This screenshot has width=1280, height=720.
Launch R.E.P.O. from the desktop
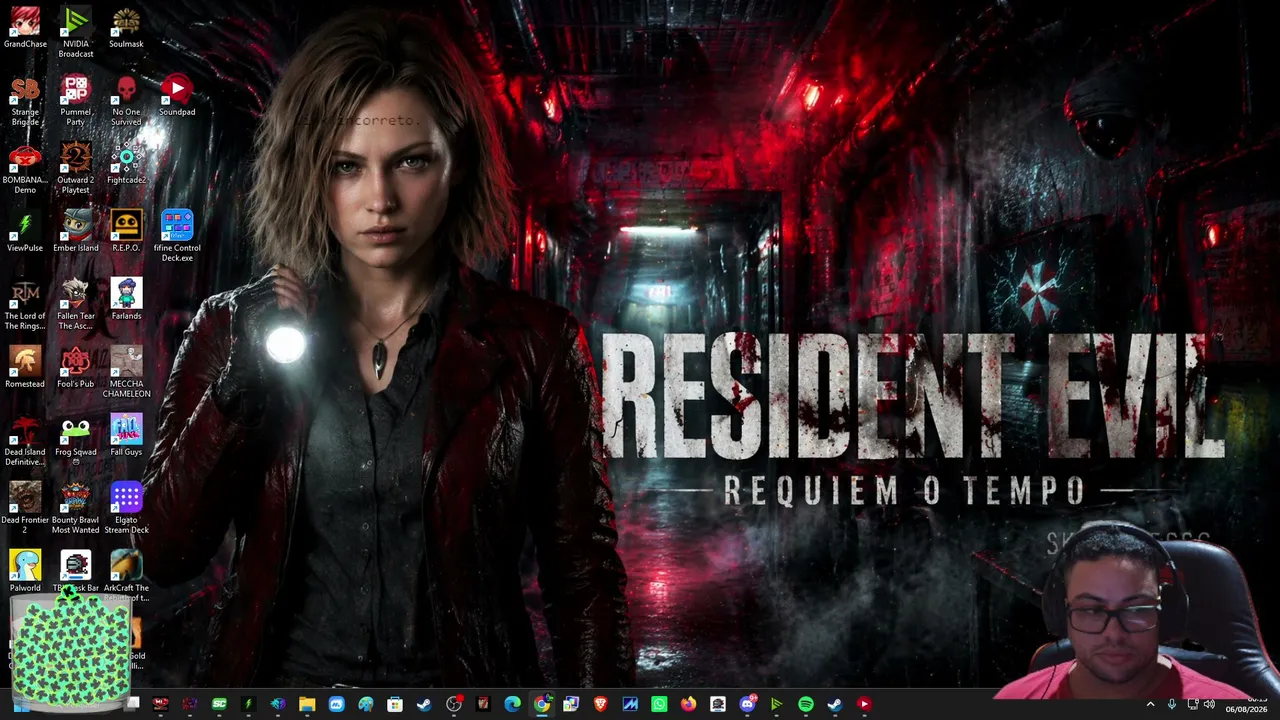pos(126,232)
